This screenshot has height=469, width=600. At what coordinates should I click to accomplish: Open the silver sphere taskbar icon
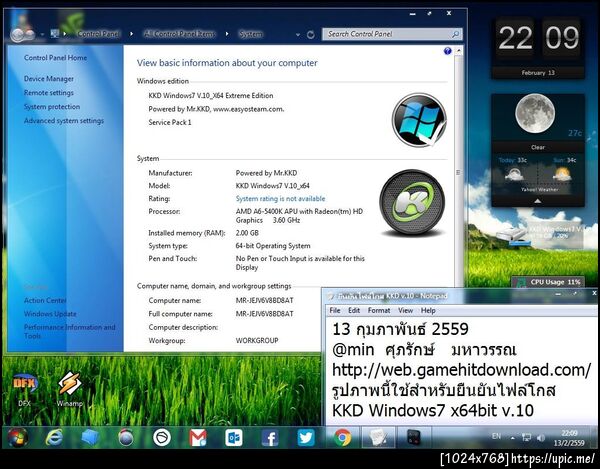coord(126,438)
